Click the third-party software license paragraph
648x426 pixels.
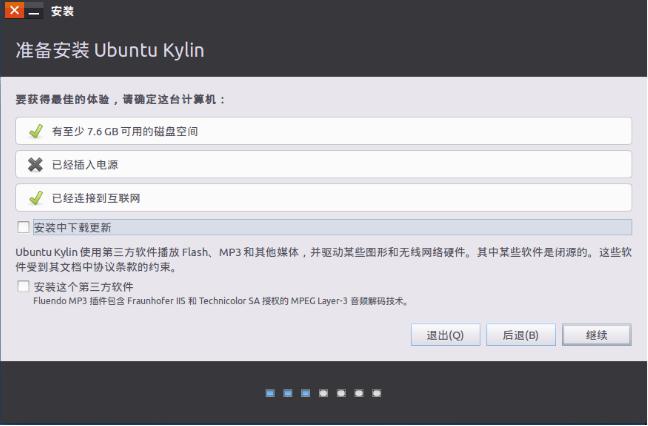324,259
